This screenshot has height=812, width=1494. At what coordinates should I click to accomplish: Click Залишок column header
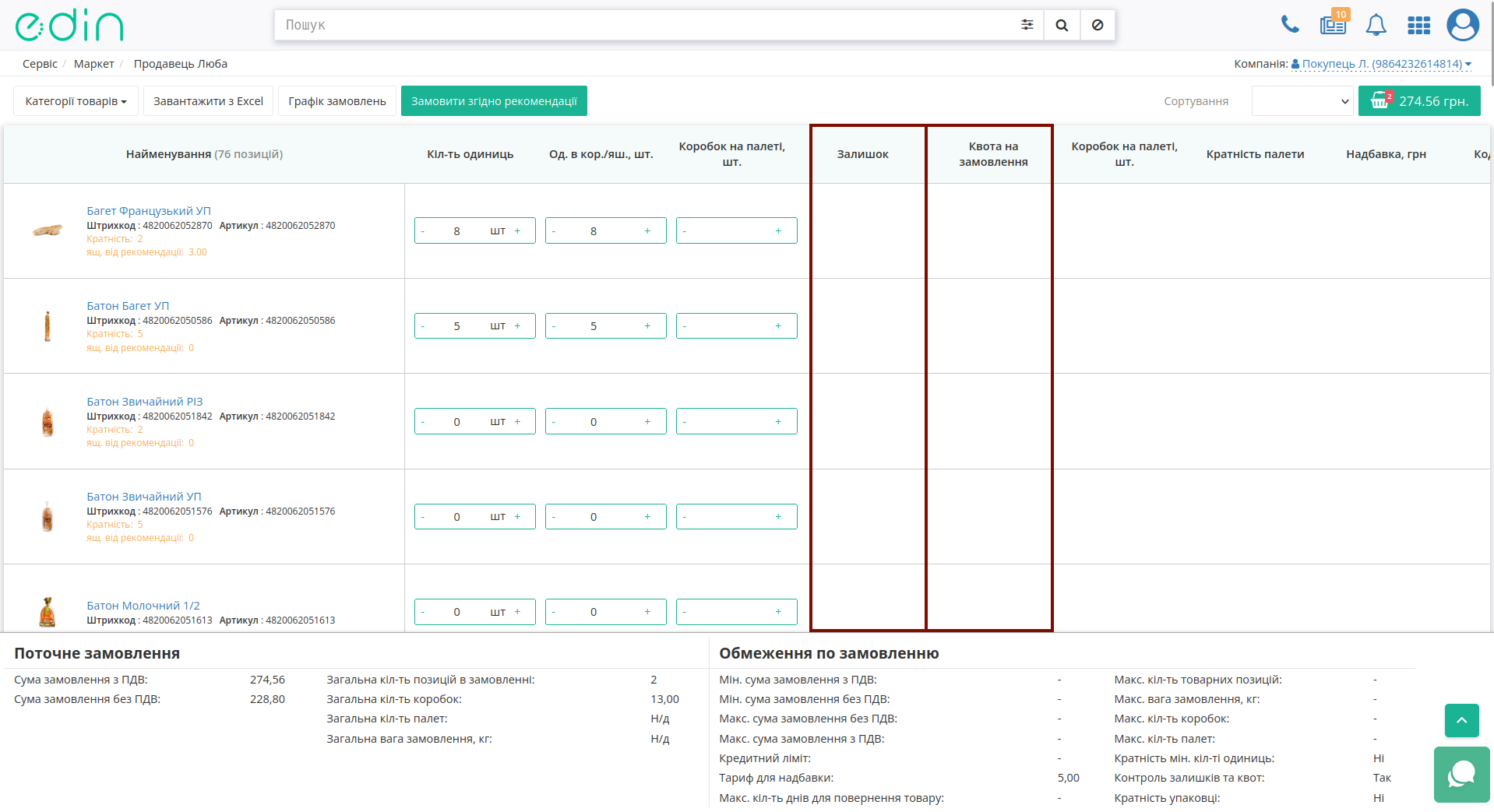click(x=862, y=154)
